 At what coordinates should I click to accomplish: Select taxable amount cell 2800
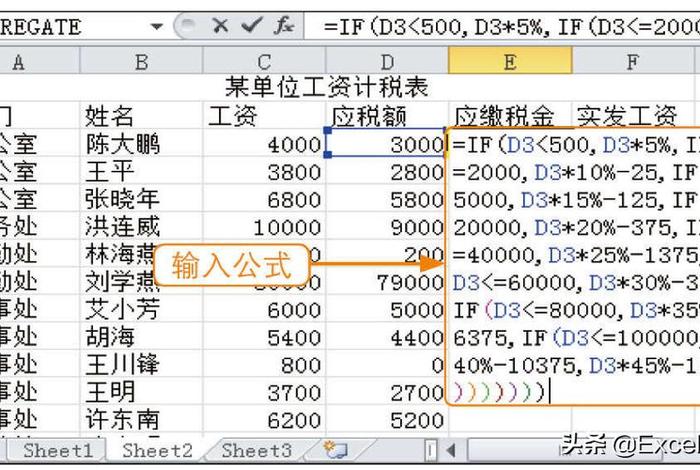[386, 172]
